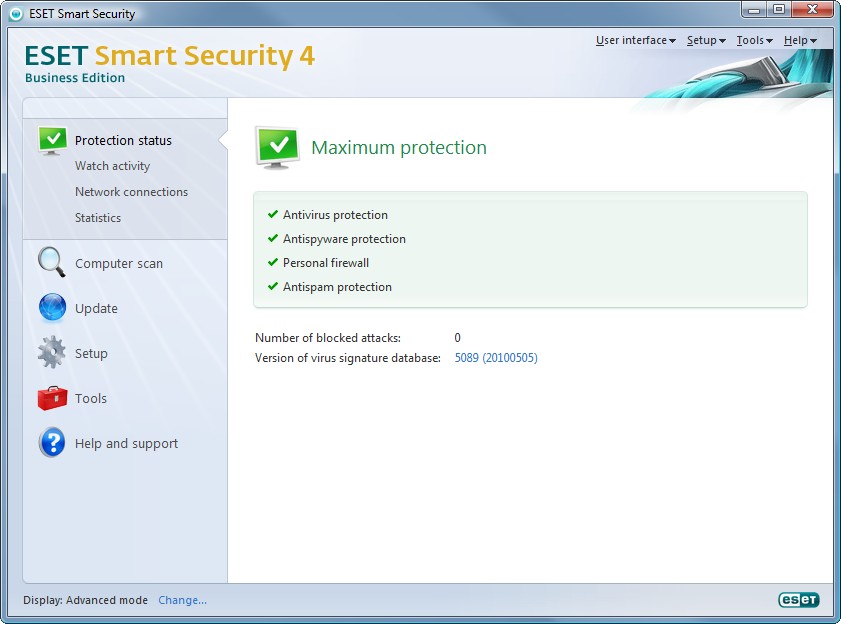The height and width of the screenshot is (624, 841).
Task: Click virus signature database version 5089 link
Action: [496, 358]
